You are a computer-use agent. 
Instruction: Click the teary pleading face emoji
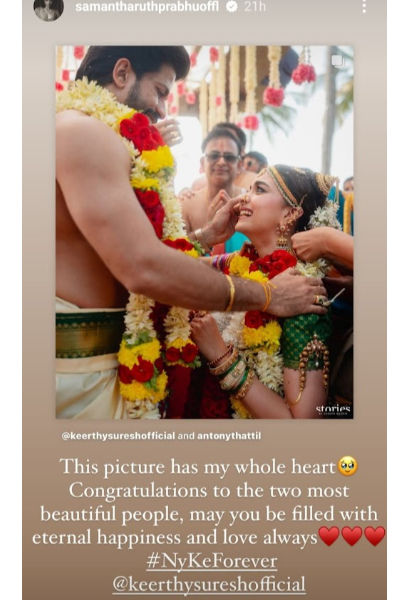pos(347,466)
